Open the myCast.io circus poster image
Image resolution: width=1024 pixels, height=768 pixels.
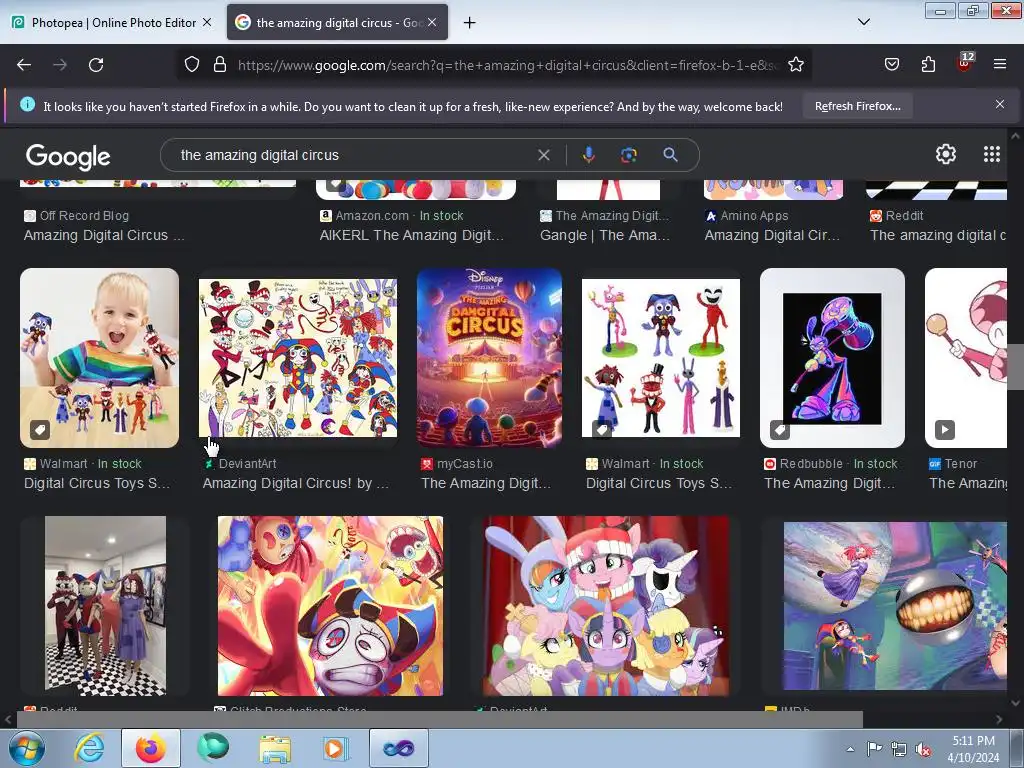489,358
